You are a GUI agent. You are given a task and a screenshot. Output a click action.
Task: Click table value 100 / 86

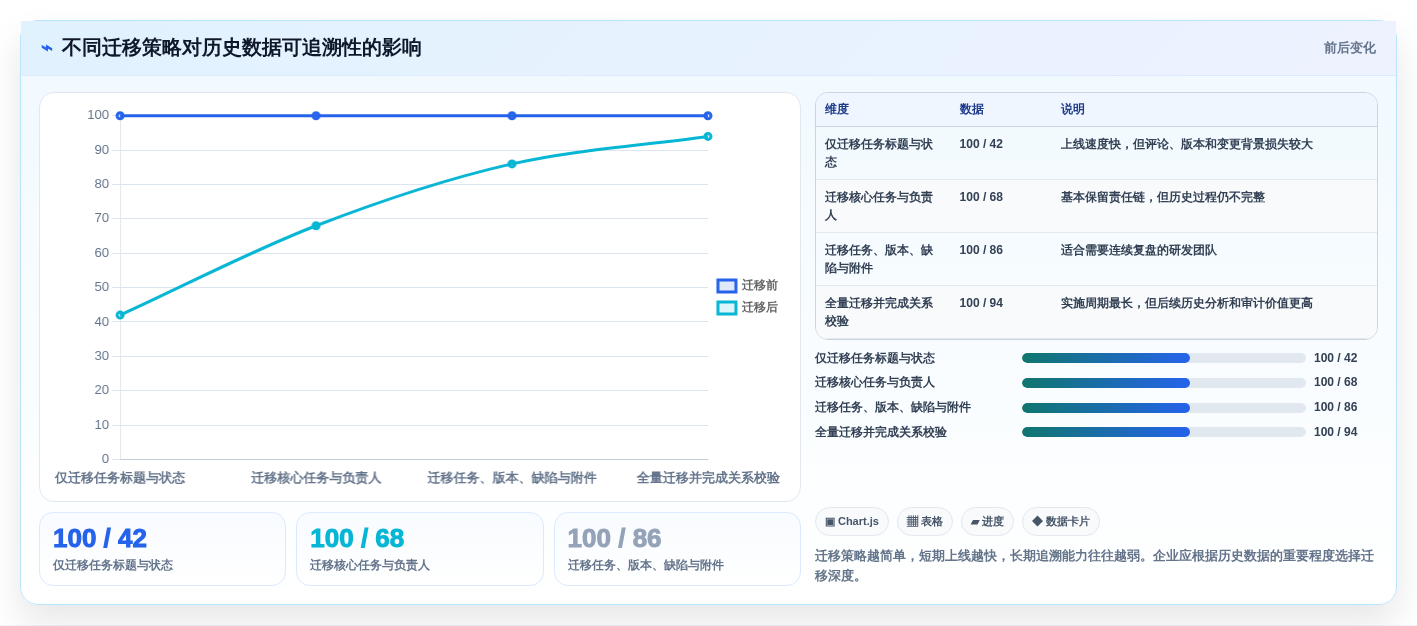[981, 250]
